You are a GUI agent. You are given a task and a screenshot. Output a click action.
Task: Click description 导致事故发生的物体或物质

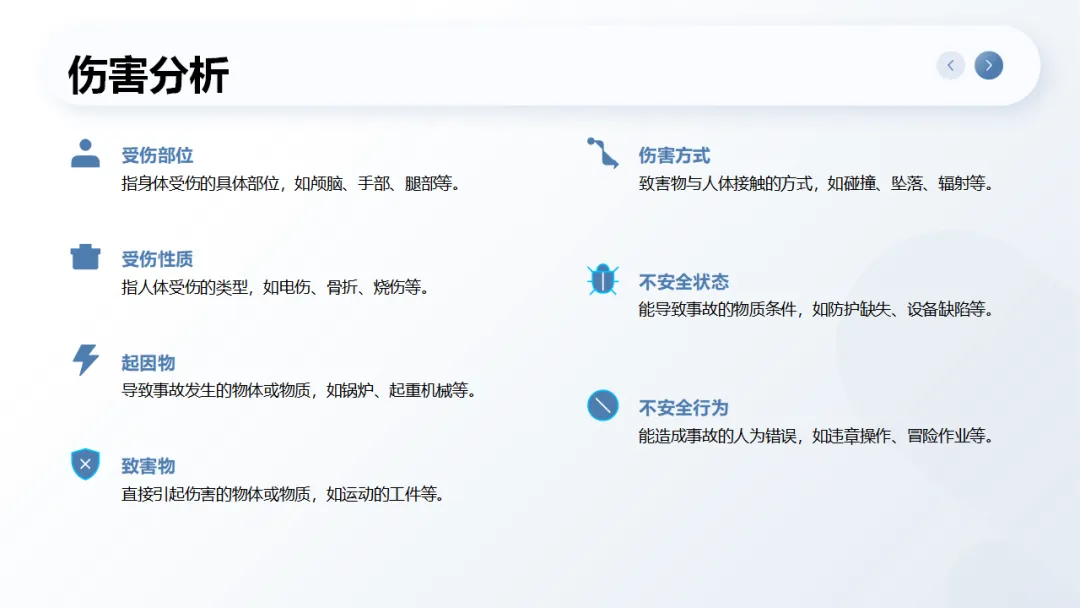point(299,390)
